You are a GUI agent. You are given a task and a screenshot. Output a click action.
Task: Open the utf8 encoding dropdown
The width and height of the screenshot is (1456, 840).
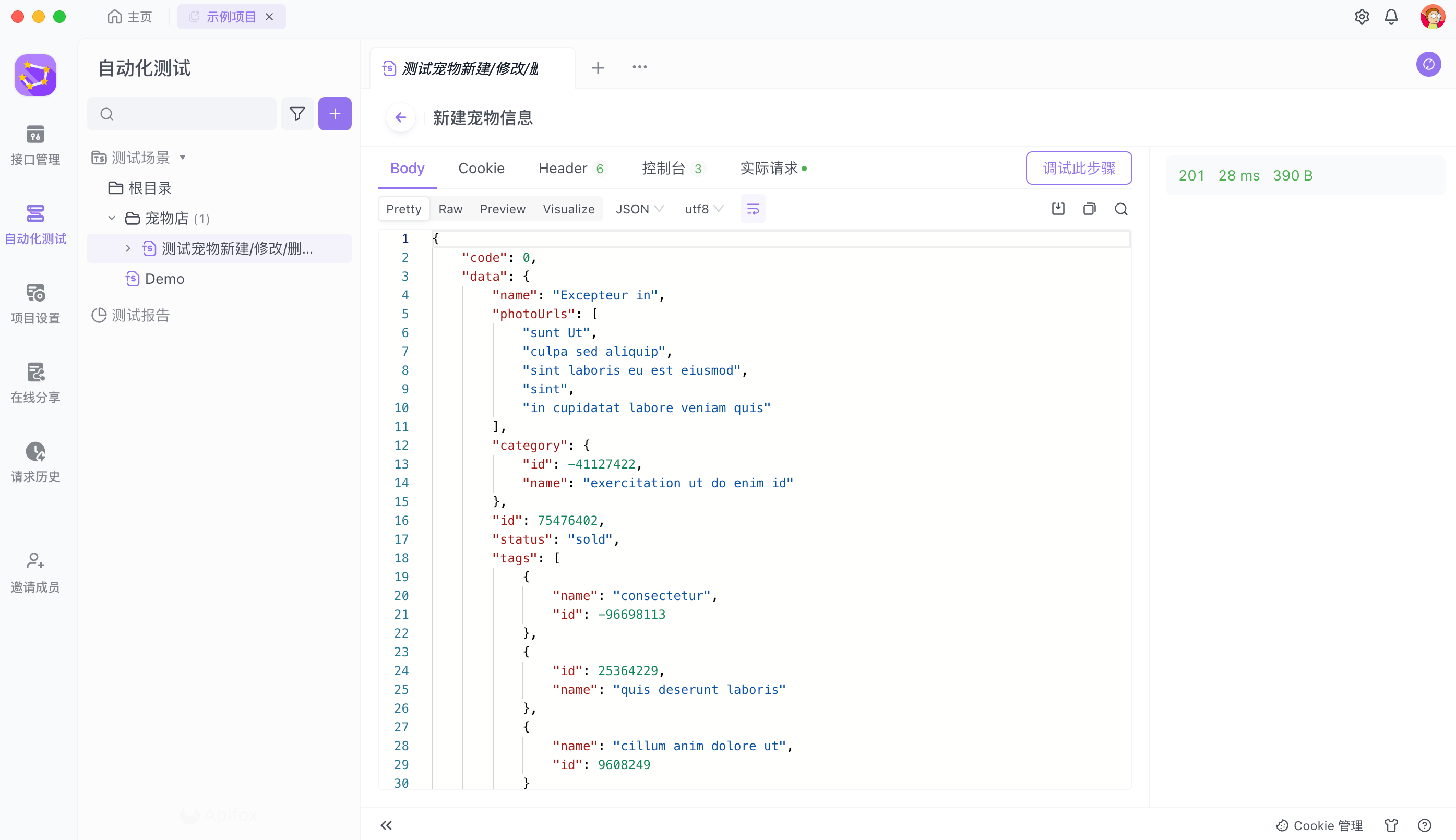click(703, 209)
